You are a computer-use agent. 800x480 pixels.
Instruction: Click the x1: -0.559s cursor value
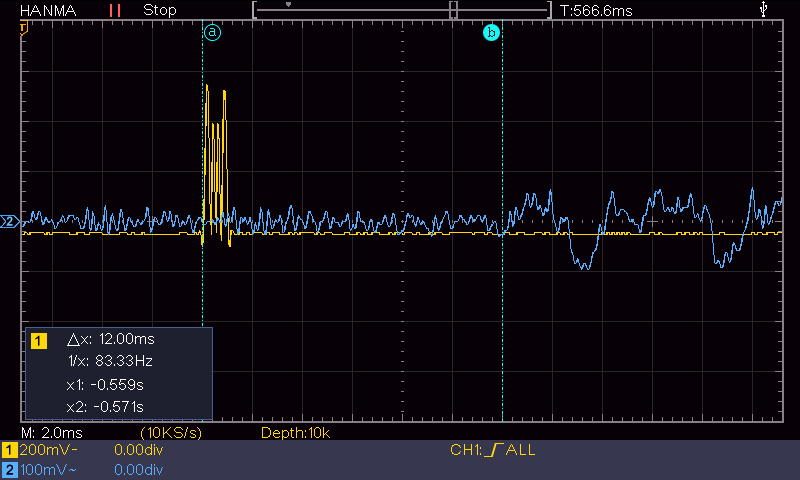(105, 385)
